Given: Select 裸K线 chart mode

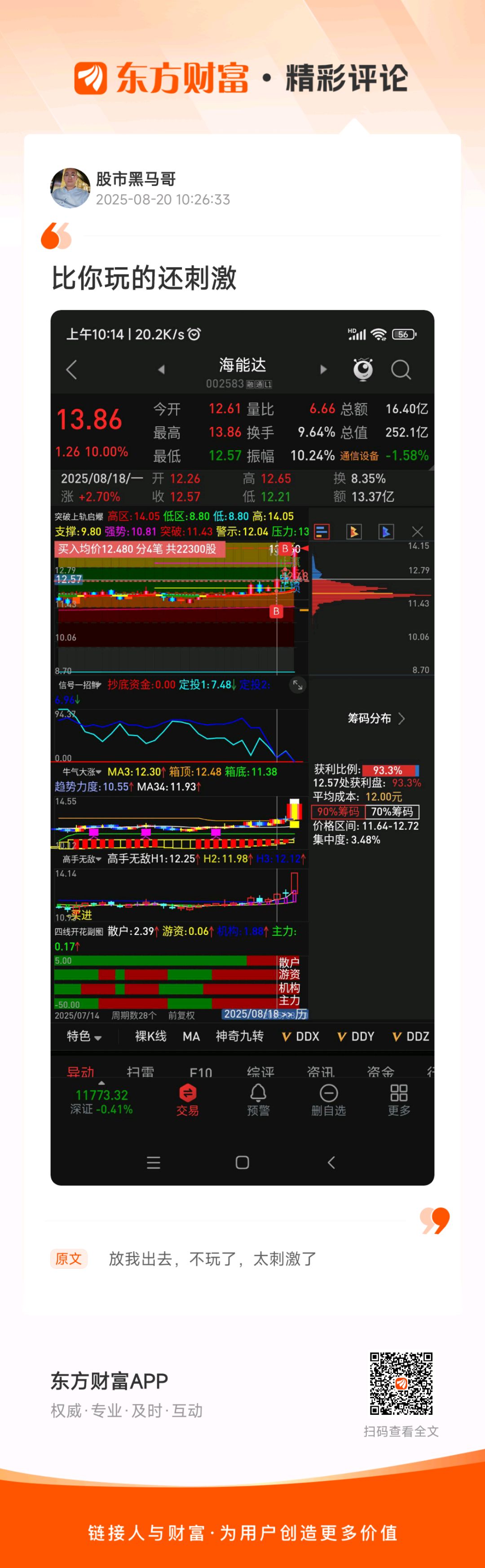Looking at the screenshot, I should (151, 1036).
